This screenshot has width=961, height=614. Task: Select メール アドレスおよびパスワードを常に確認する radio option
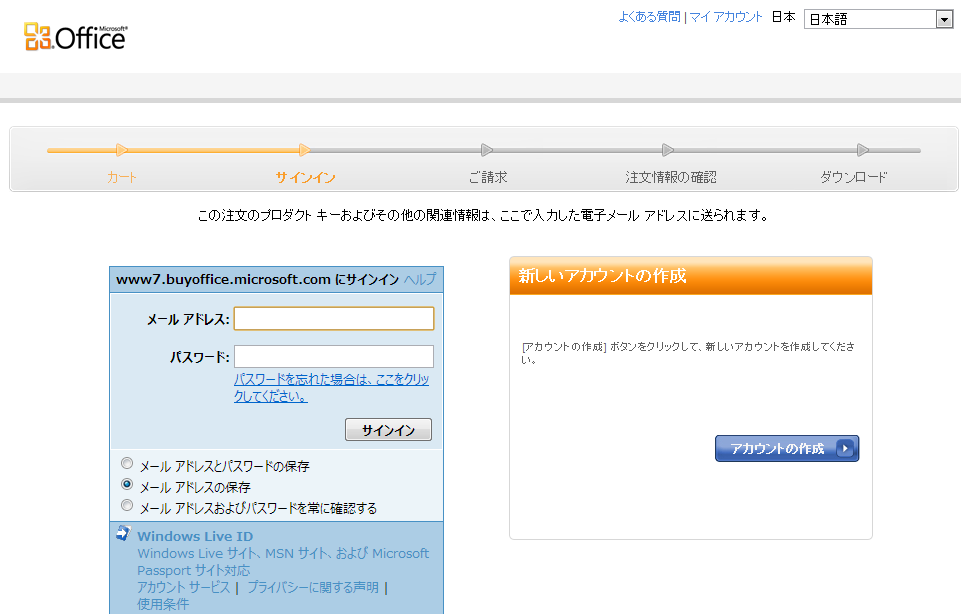click(127, 505)
